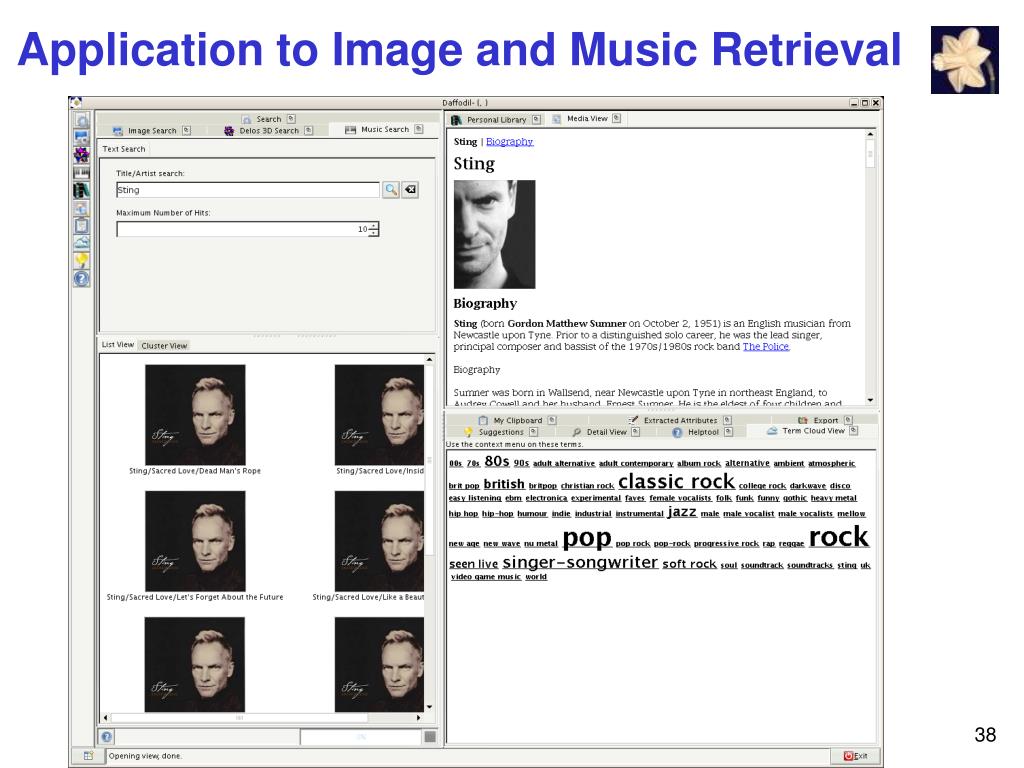
Task: Click the up arrow of biography pane scrollbar
Action: click(870, 134)
